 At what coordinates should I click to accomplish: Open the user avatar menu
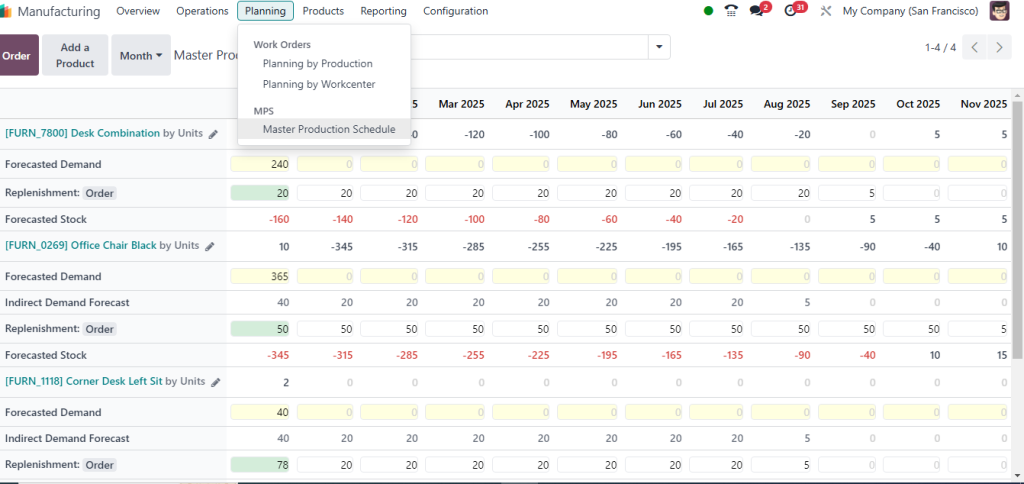pyautogui.click(x=999, y=11)
